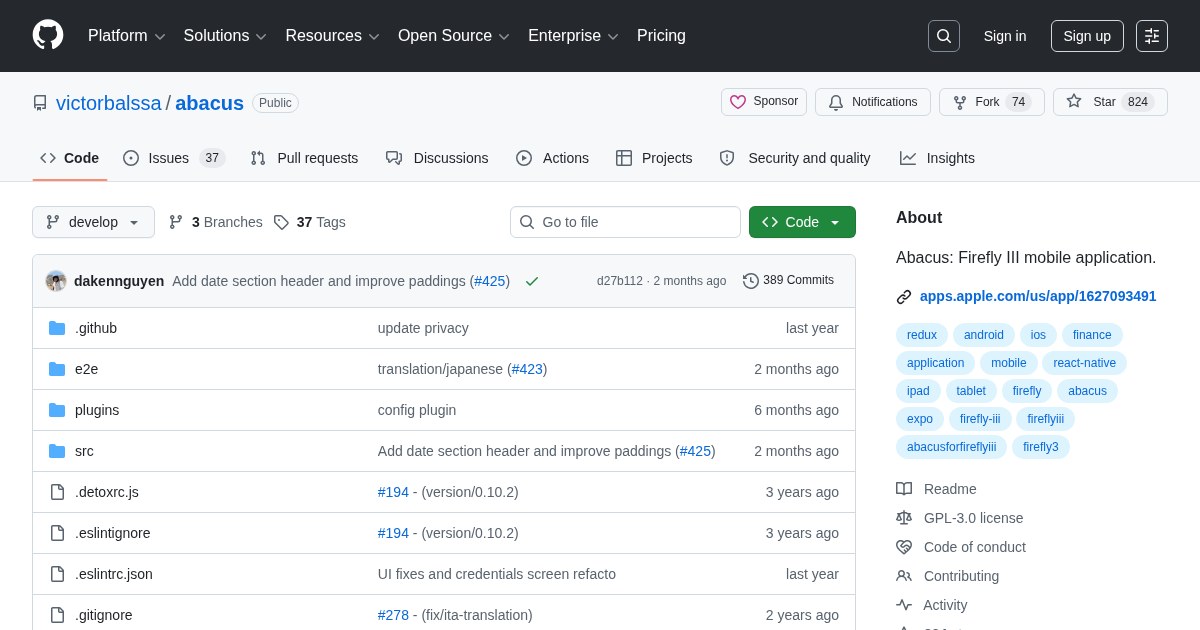Switch to the Discussions tab
This screenshot has height=630, width=1200.
tap(437, 158)
